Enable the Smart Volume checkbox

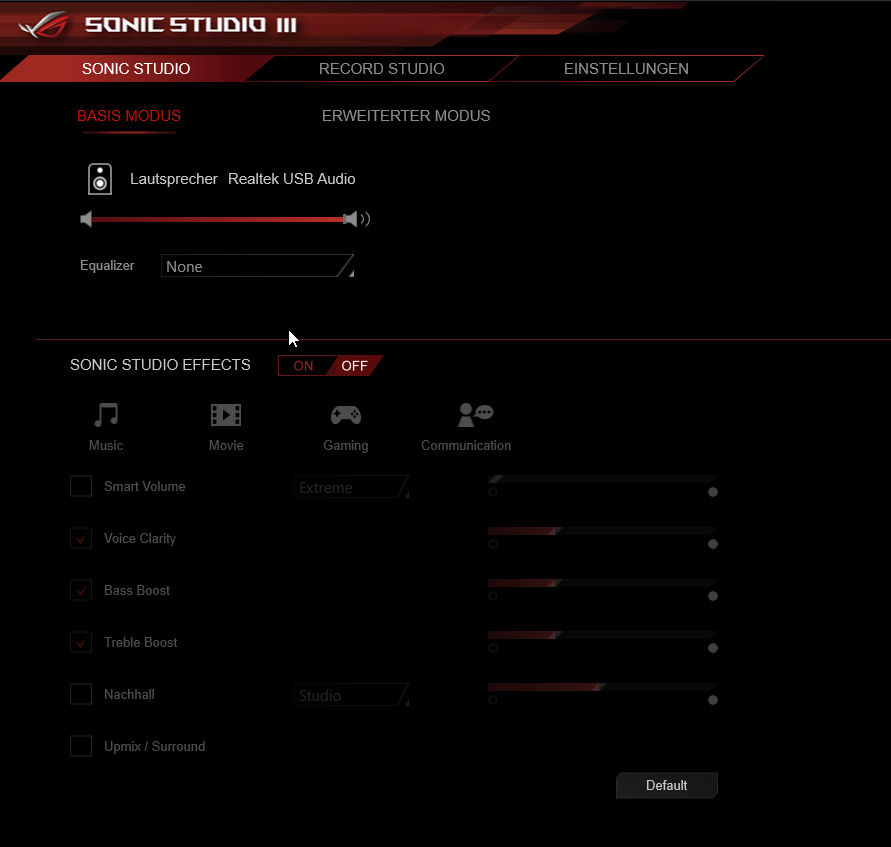81,486
